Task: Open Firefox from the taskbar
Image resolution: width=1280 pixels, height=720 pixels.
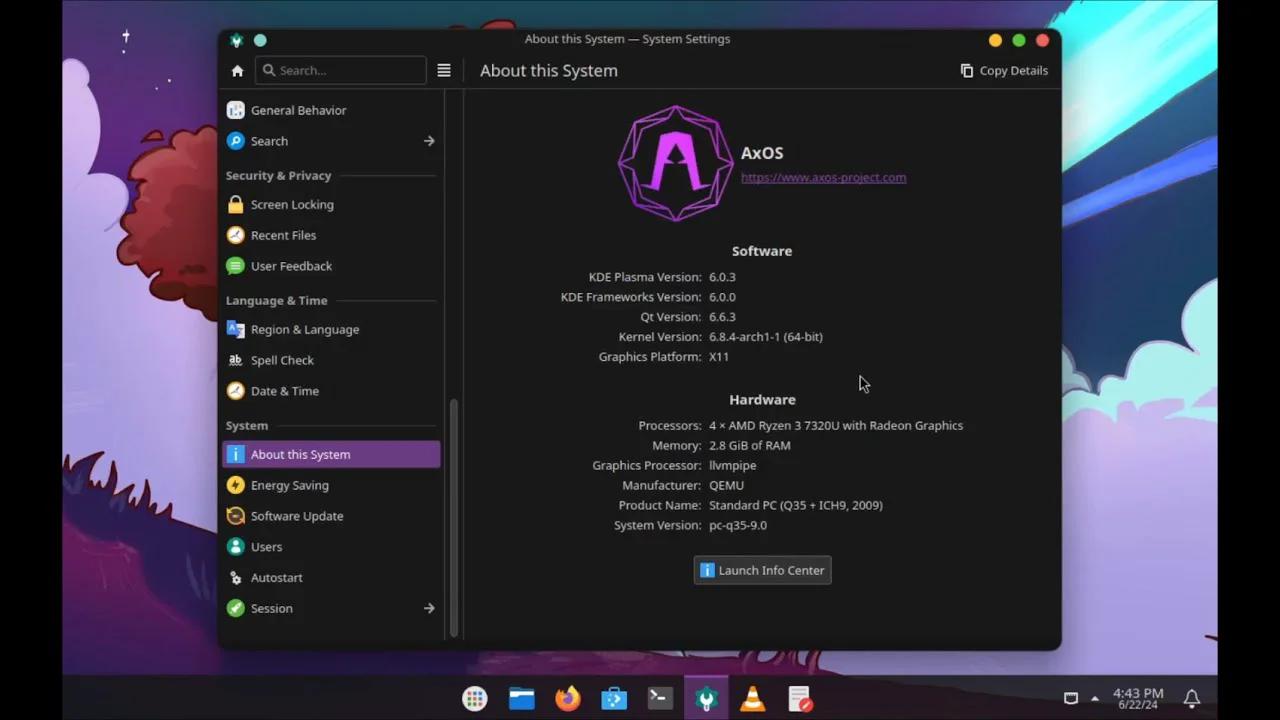Action: pyautogui.click(x=567, y=698)
